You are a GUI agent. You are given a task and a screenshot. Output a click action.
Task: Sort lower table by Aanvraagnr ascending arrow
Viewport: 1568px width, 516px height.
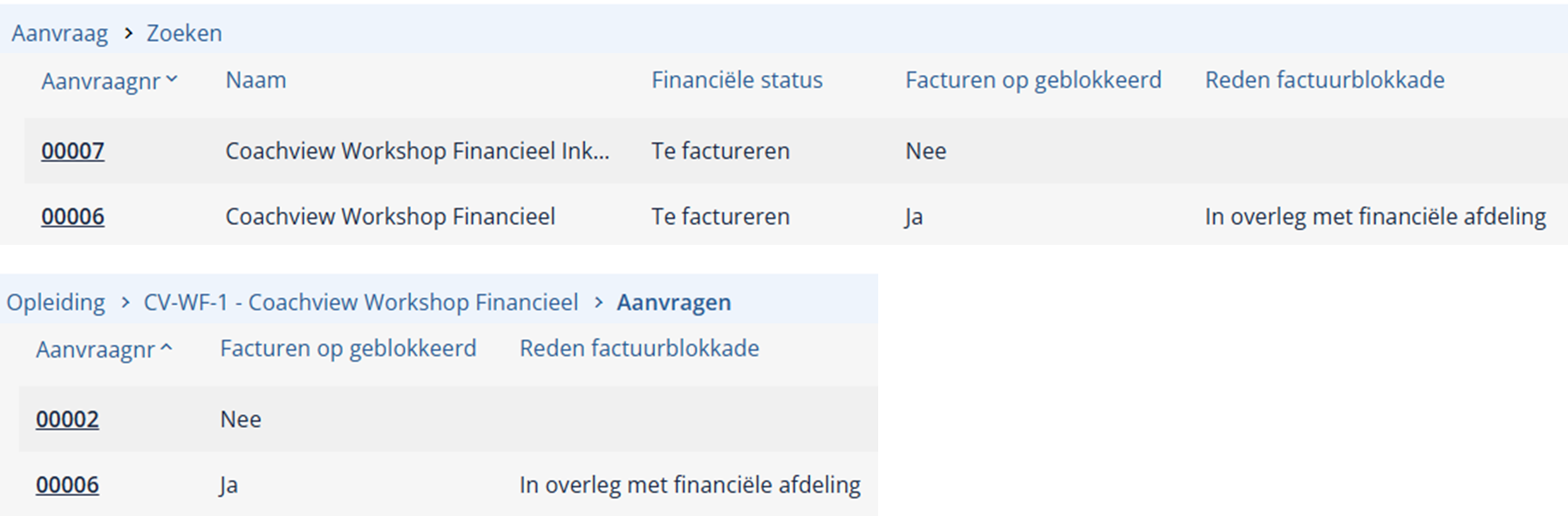coord(167,348)
